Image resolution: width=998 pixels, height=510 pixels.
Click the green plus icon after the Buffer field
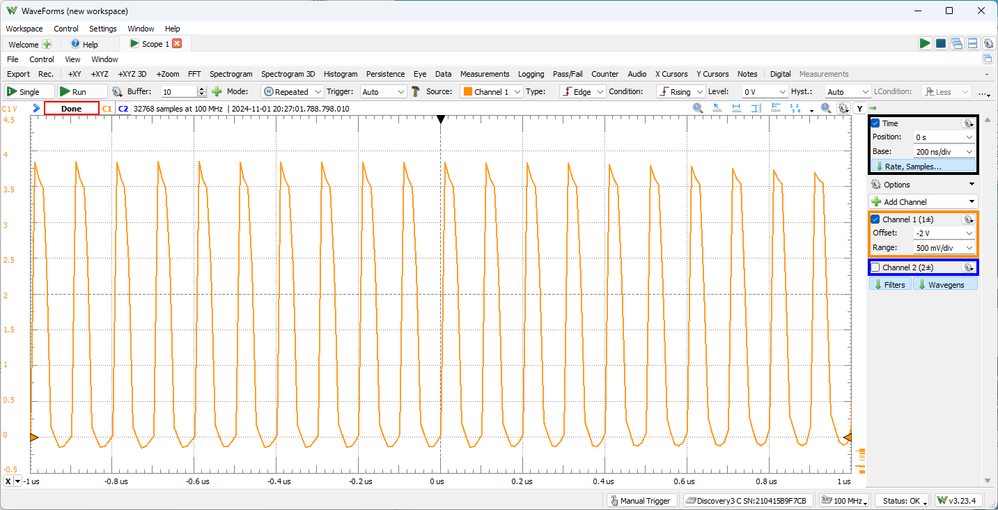tap(217, 92)
